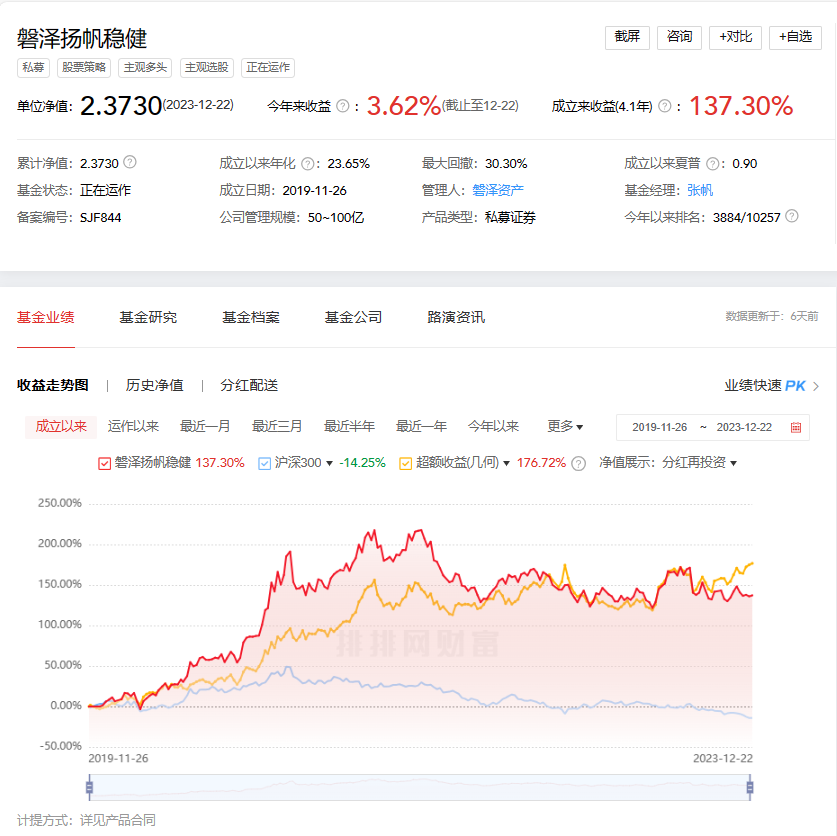Viewport: 837px width, 836px height.
Task: Click the arrow next to 业绩快速PK
Action: click(816, 386)
